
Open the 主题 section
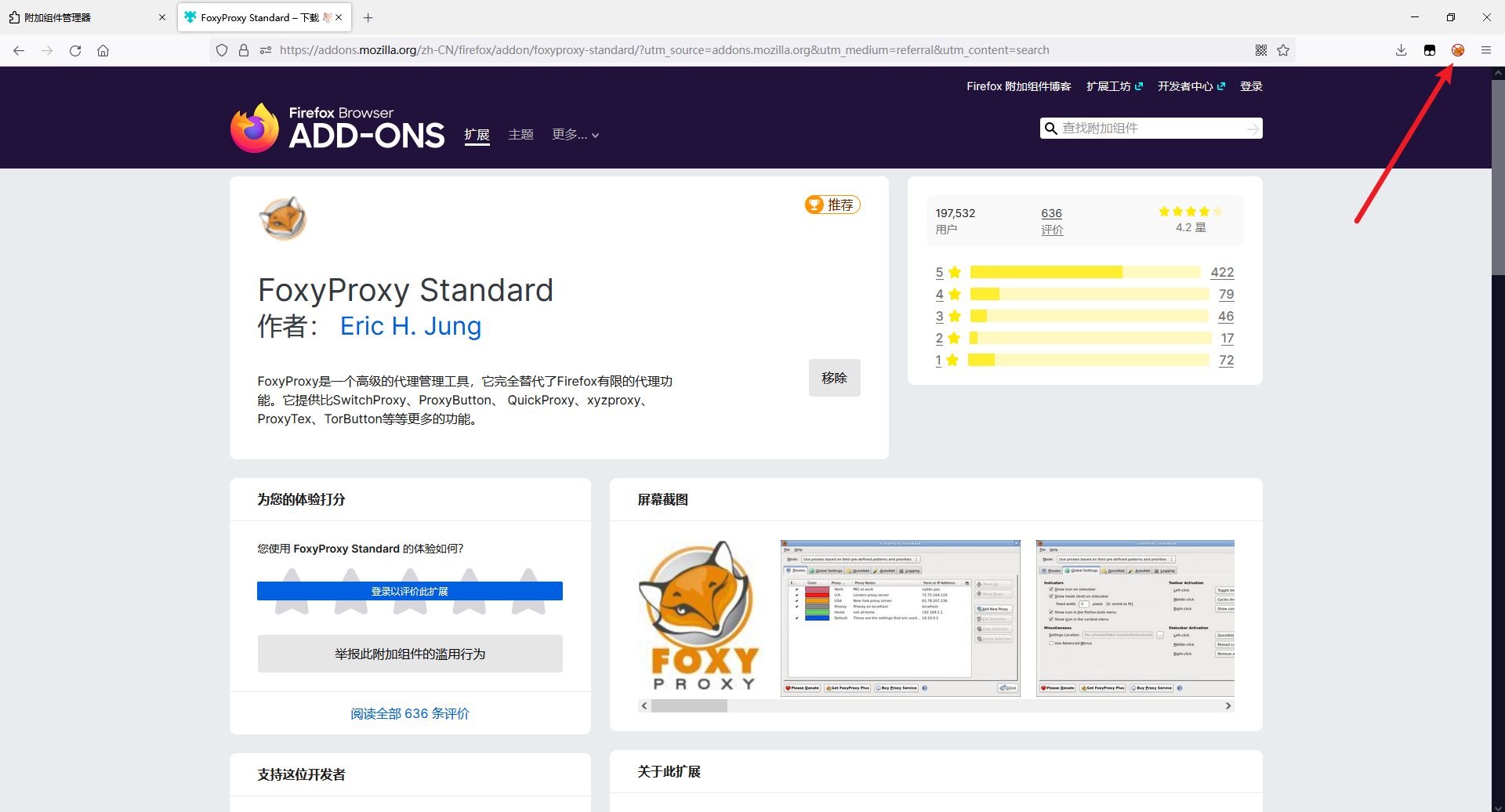520,135
